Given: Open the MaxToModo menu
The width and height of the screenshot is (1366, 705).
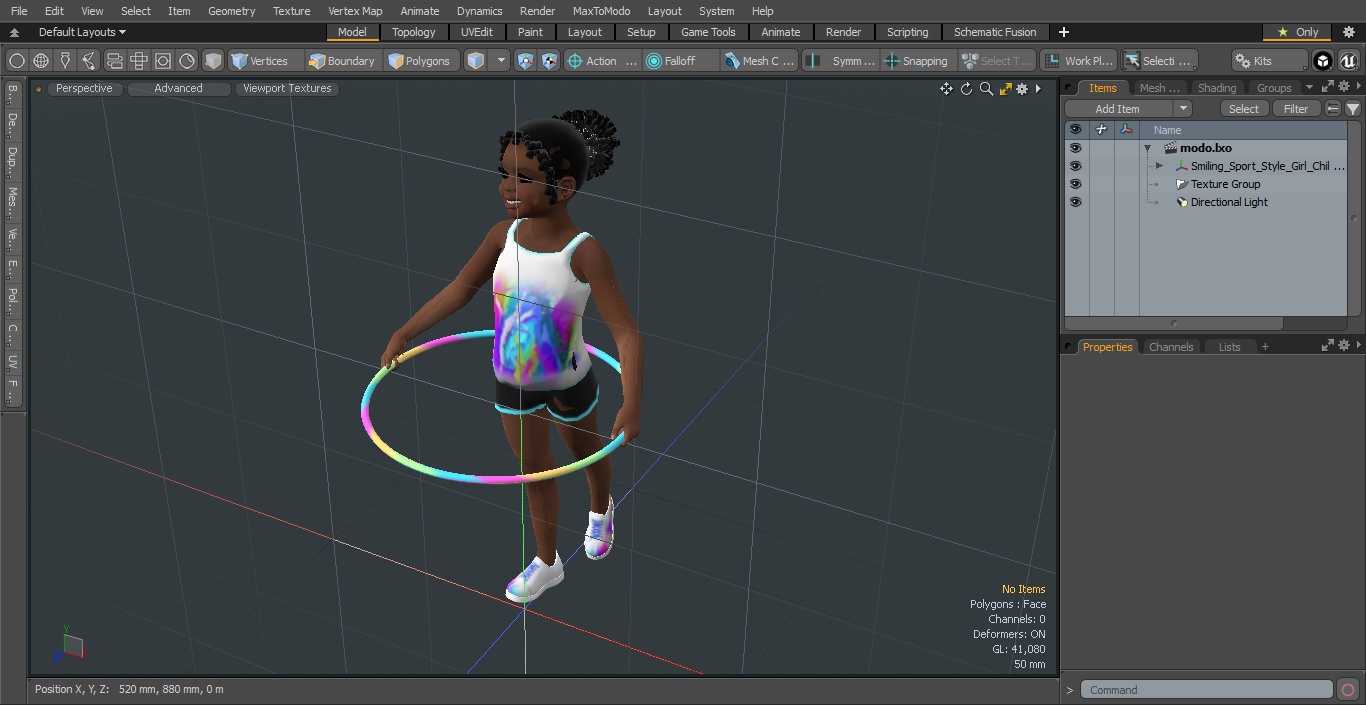Looking at the screenshot, I should (x=601, y=11).
